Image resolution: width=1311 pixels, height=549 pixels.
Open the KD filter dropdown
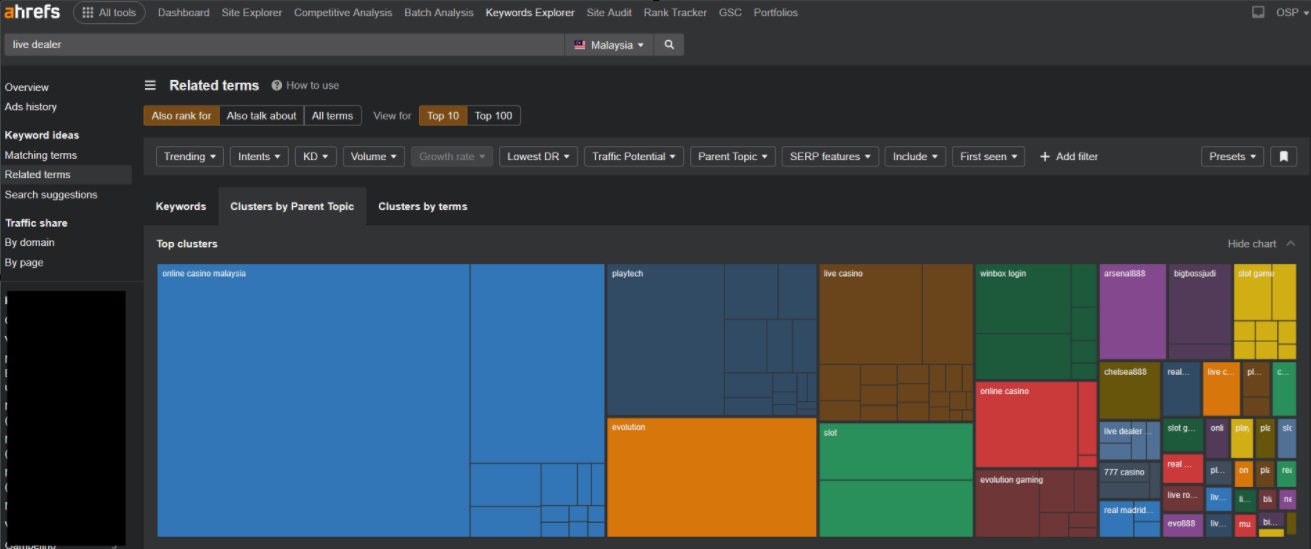[x=316, y=156]
